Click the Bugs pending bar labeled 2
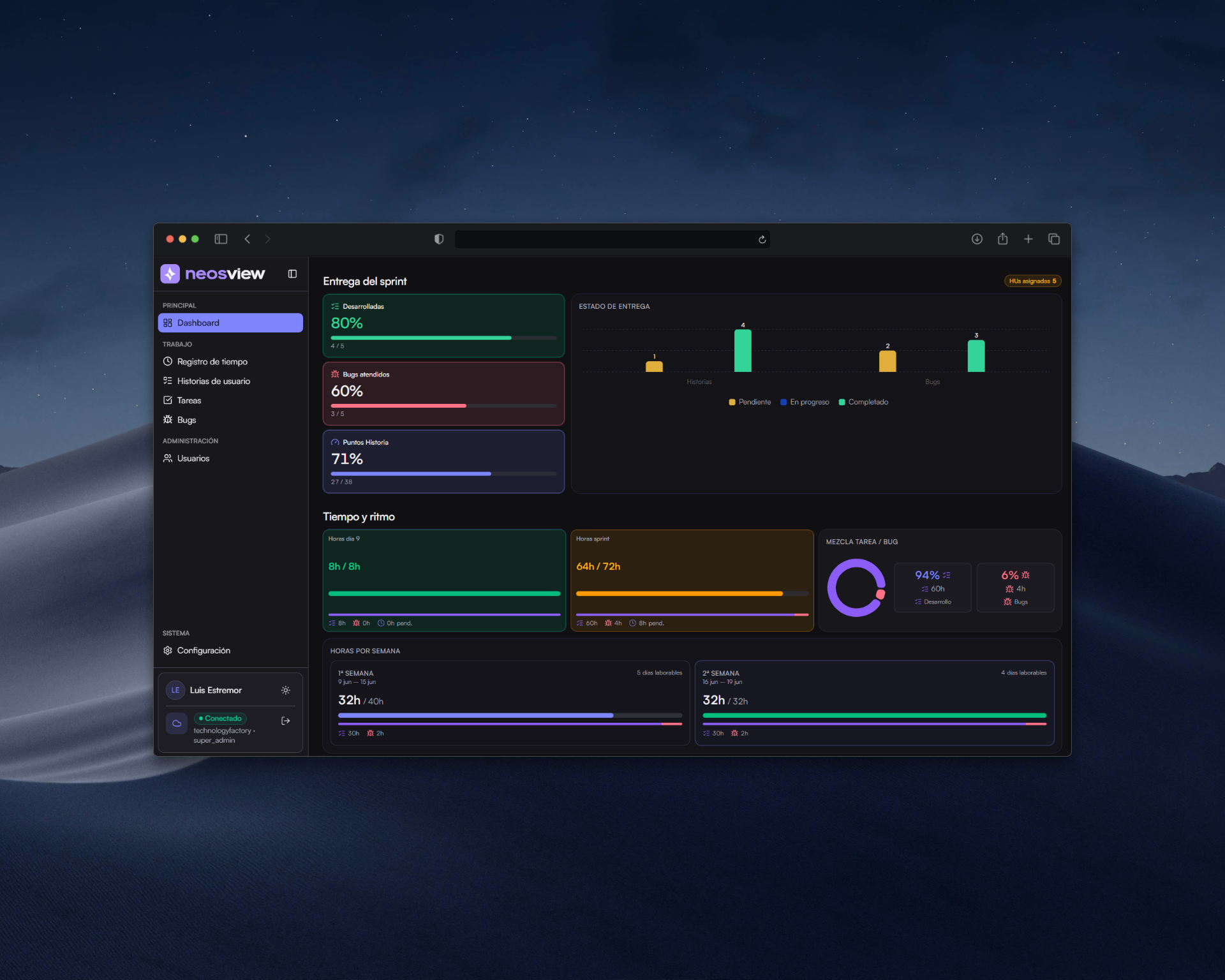This screenshot has width=1225, height=980. click(887, 361)
